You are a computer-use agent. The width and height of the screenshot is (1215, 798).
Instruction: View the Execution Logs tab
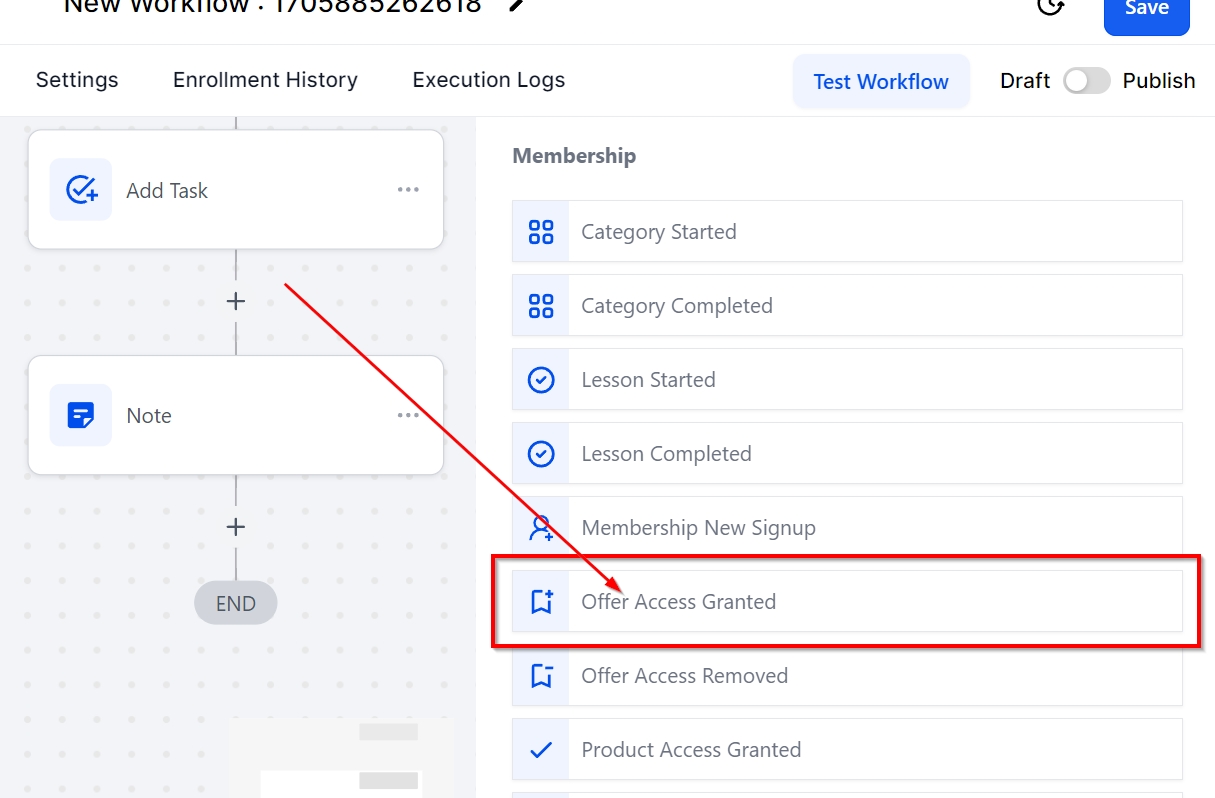click(x=488, y=80)
